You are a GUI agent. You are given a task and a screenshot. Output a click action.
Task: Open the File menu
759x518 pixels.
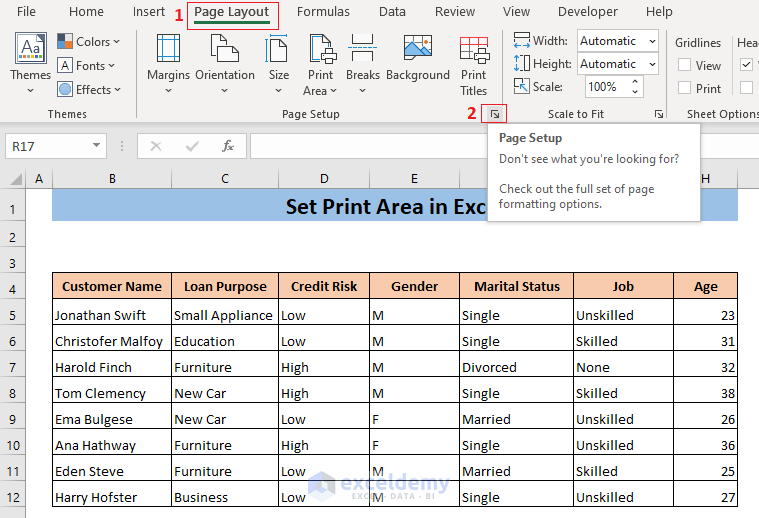tap(27, 12)
